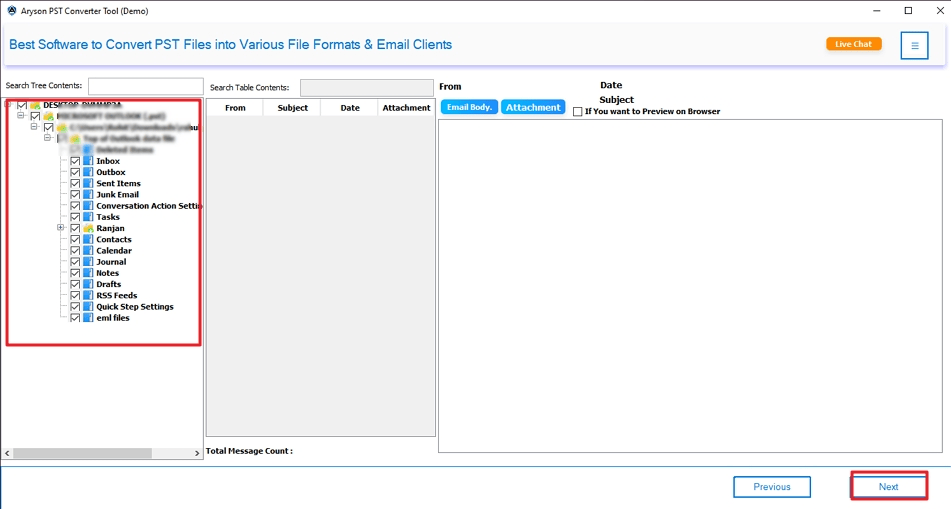
Task: Switch to the Attachment tab
Action: (533, 107)
